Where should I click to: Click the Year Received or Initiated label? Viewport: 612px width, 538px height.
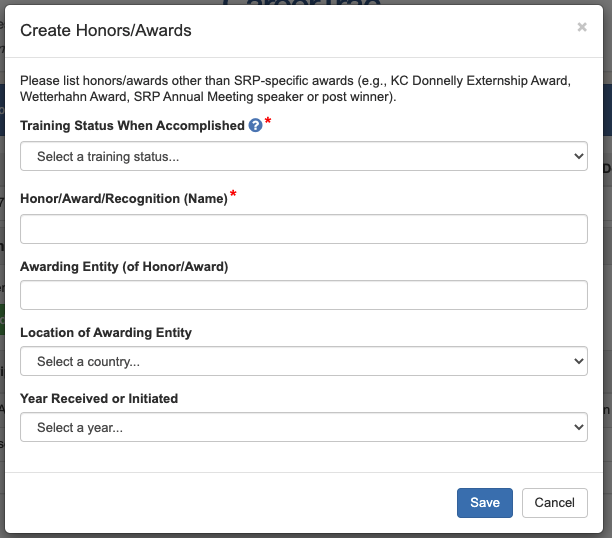coord(99,398)
